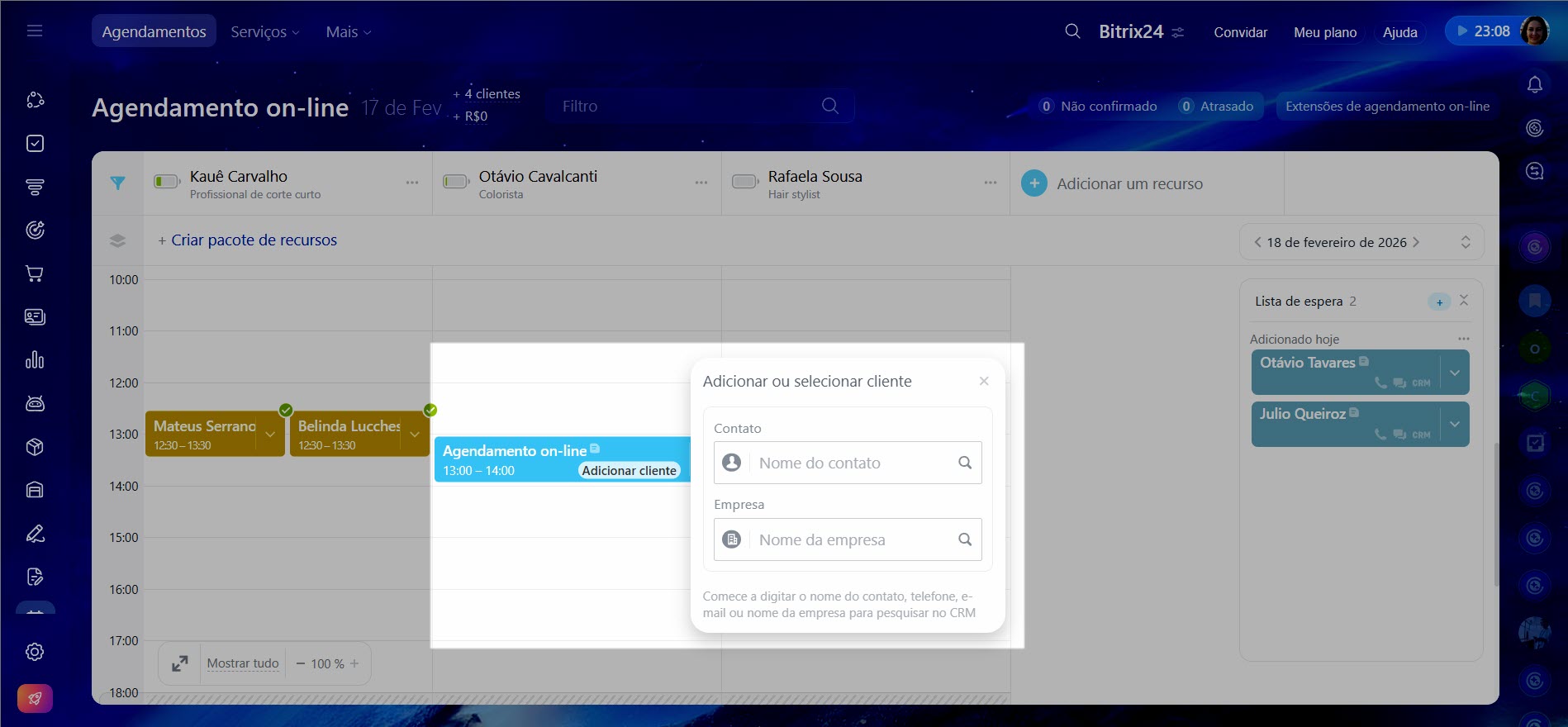Image resolution: width=1568 pixels, height=727 pixels.
Task: Click the Adicionar cliente button
Action: coord(629,471)
